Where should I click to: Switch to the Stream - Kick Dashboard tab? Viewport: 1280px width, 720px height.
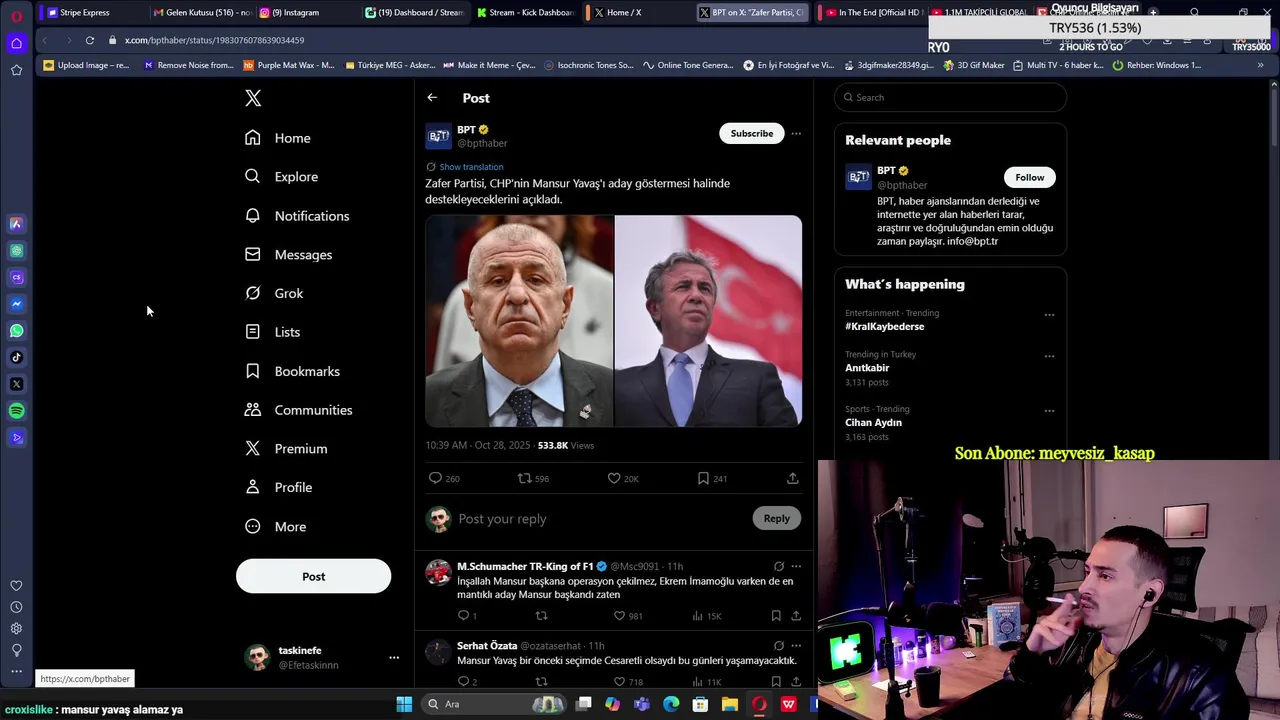click(x=525, y=12)
